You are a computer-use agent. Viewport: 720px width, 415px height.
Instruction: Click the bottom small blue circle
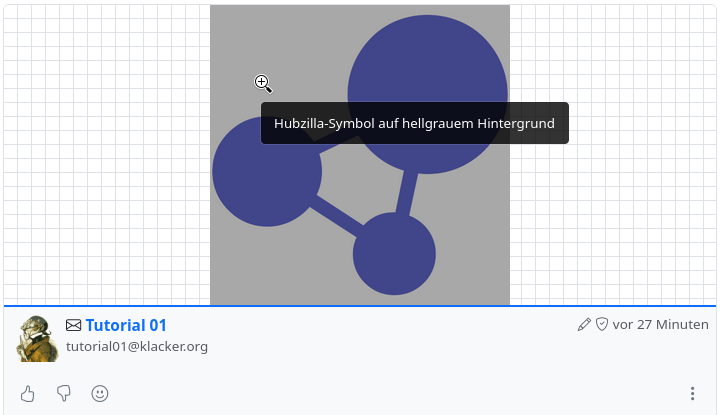394,254
